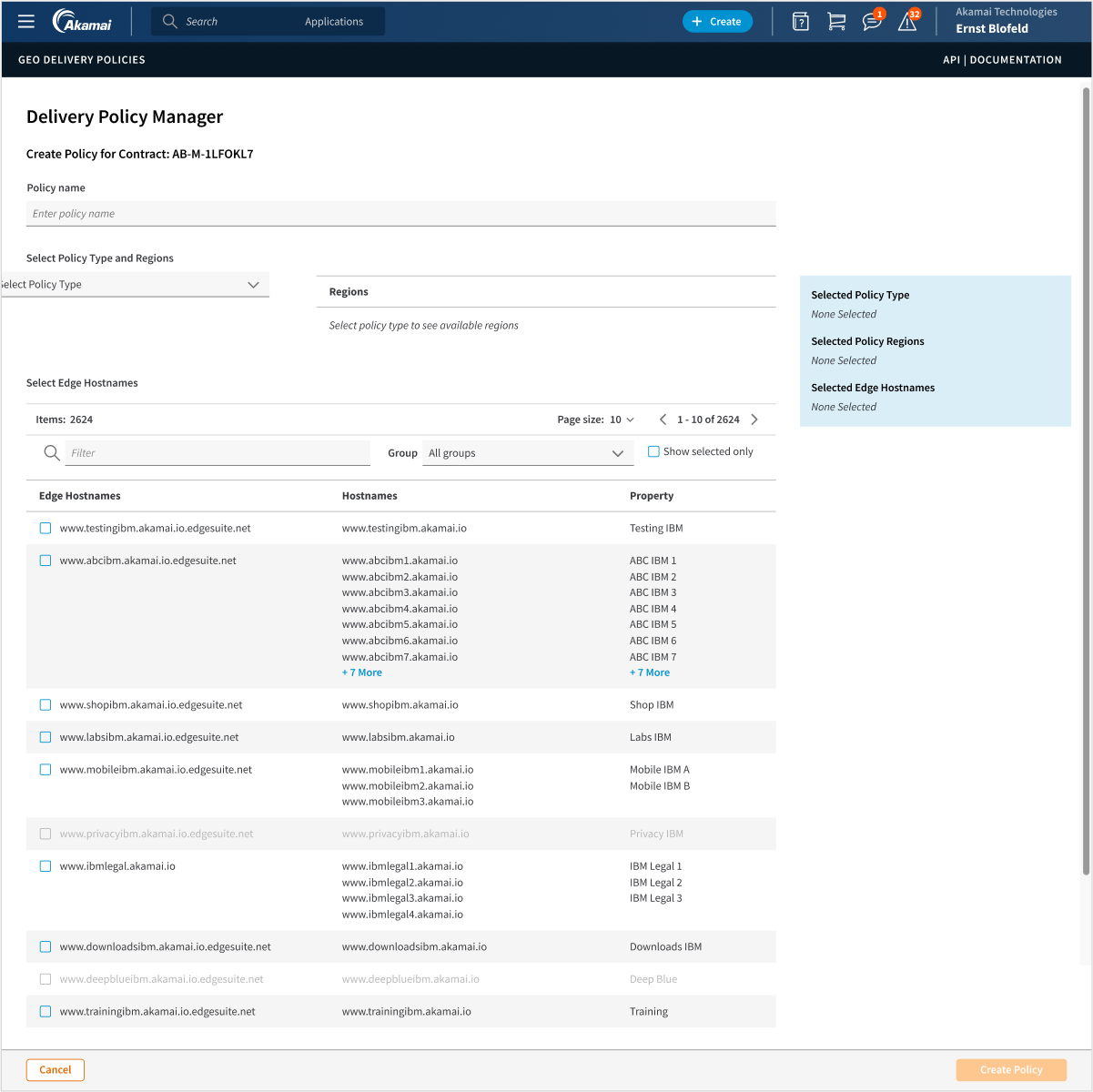Check the www.ibmlegal.akamai.io row

pyautogui.click(x=46, y=865)
